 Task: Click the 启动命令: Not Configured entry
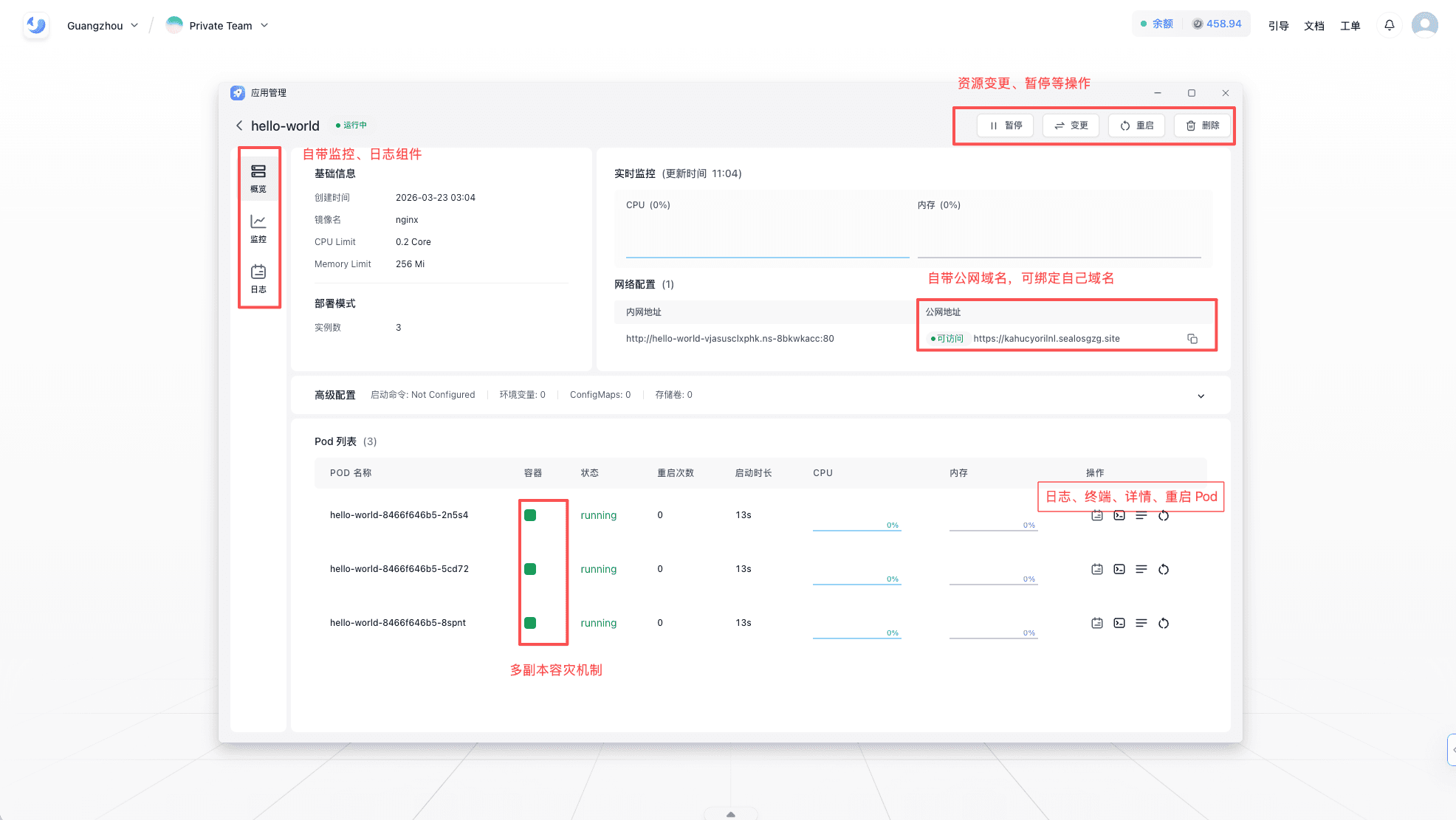coord(422,395)
